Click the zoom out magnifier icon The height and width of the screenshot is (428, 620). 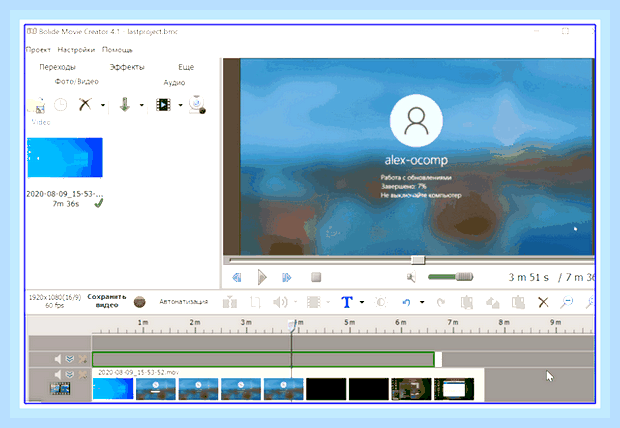(x=567, y=302)
